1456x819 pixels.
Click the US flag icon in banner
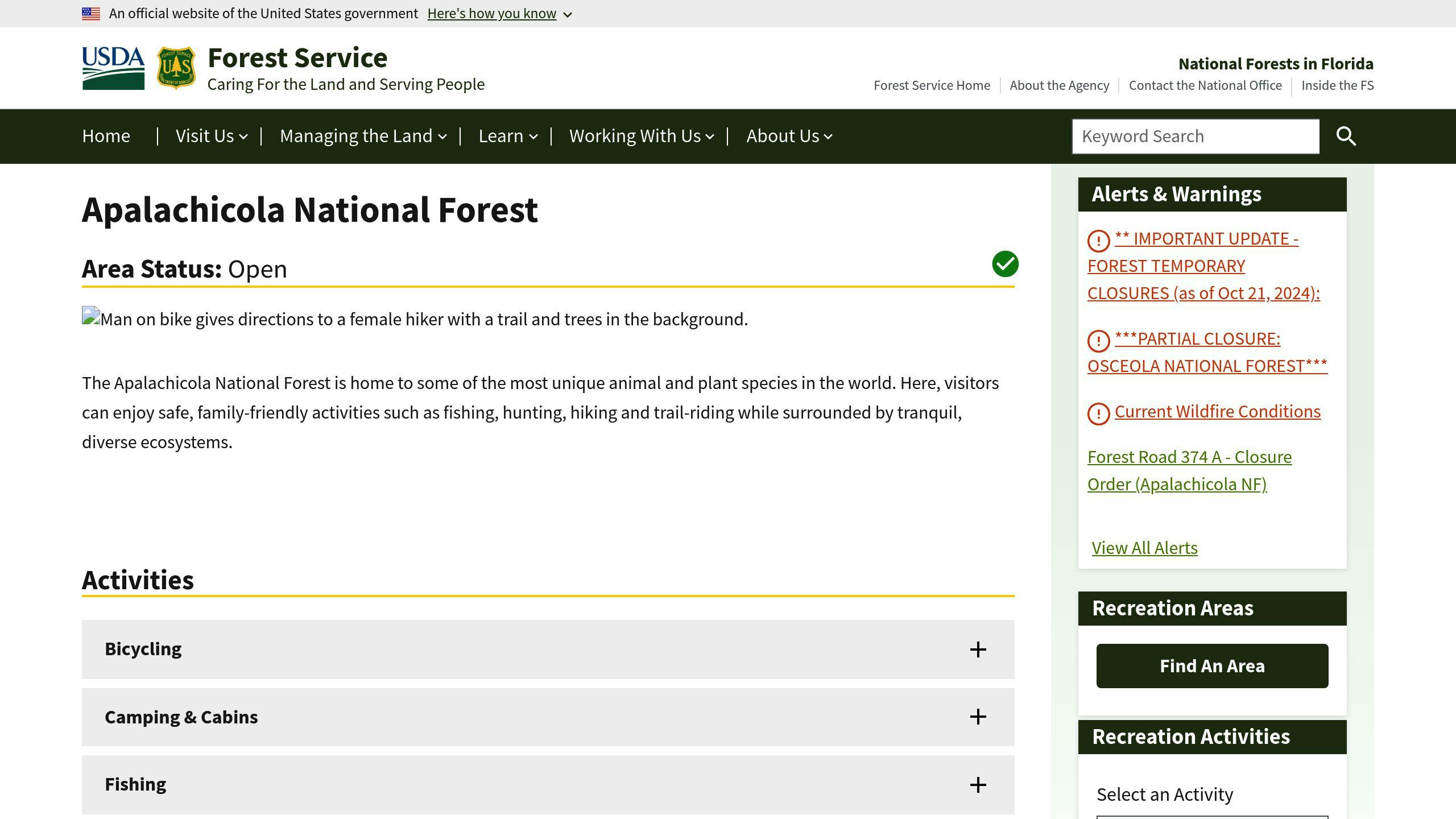click(91, 14)
